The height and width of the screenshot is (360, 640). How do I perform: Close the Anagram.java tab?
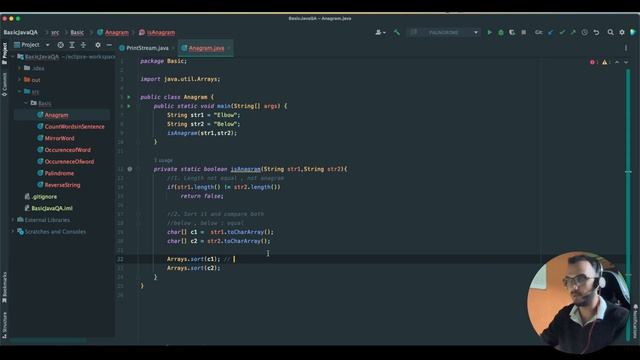tap(229, 48)
